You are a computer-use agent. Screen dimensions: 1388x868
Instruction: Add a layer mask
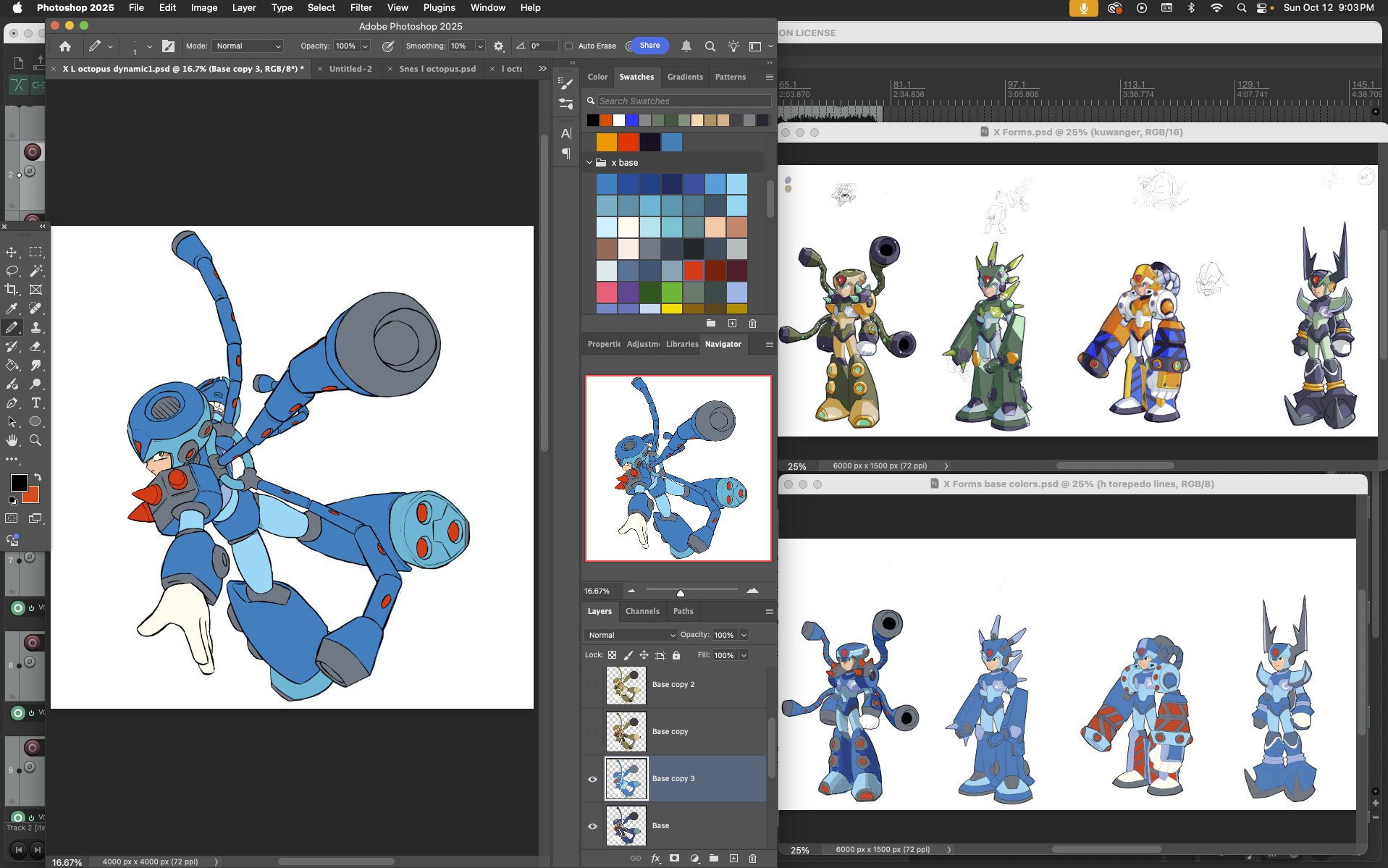(675, 859)
